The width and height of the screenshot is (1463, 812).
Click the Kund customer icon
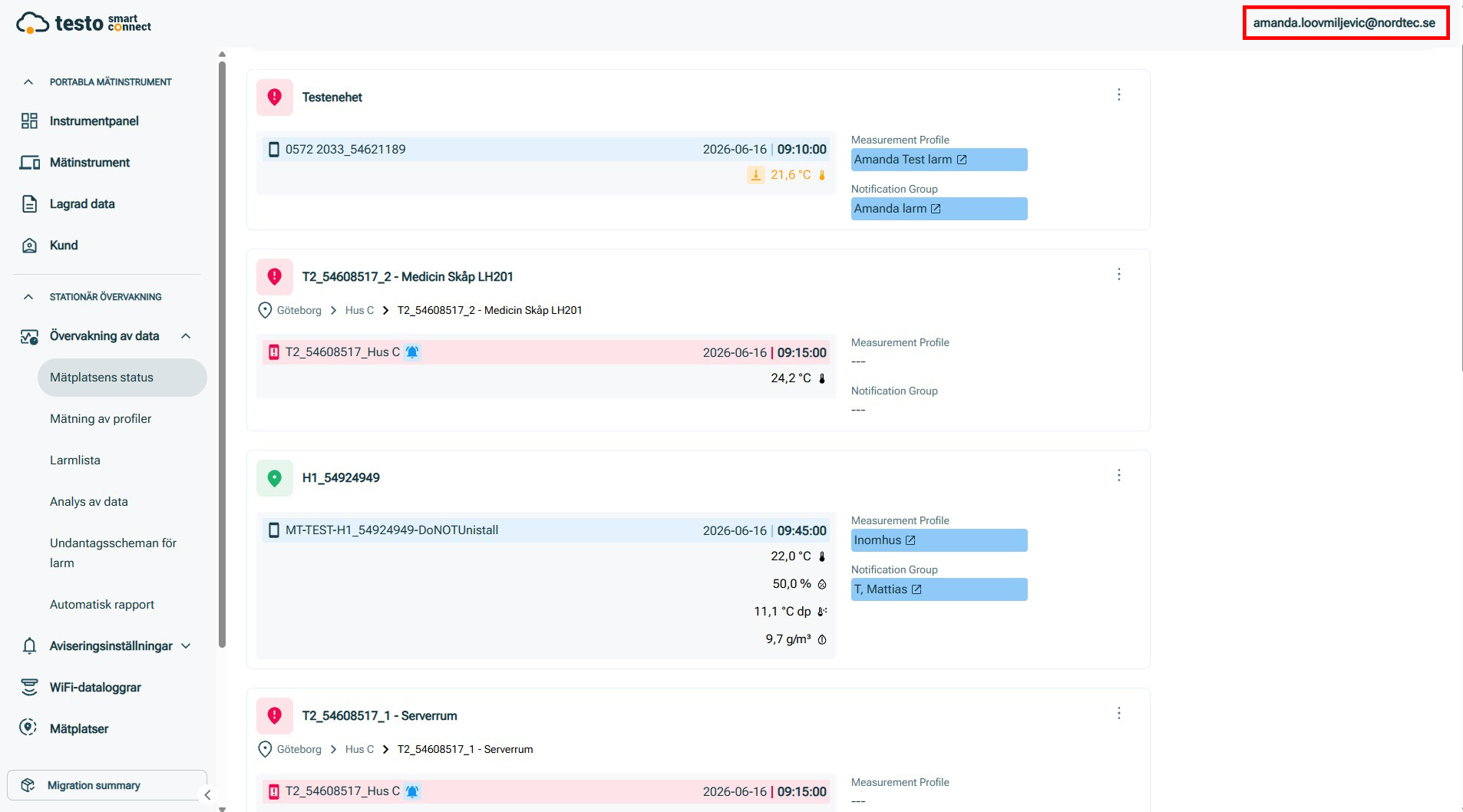pos(29,245)
